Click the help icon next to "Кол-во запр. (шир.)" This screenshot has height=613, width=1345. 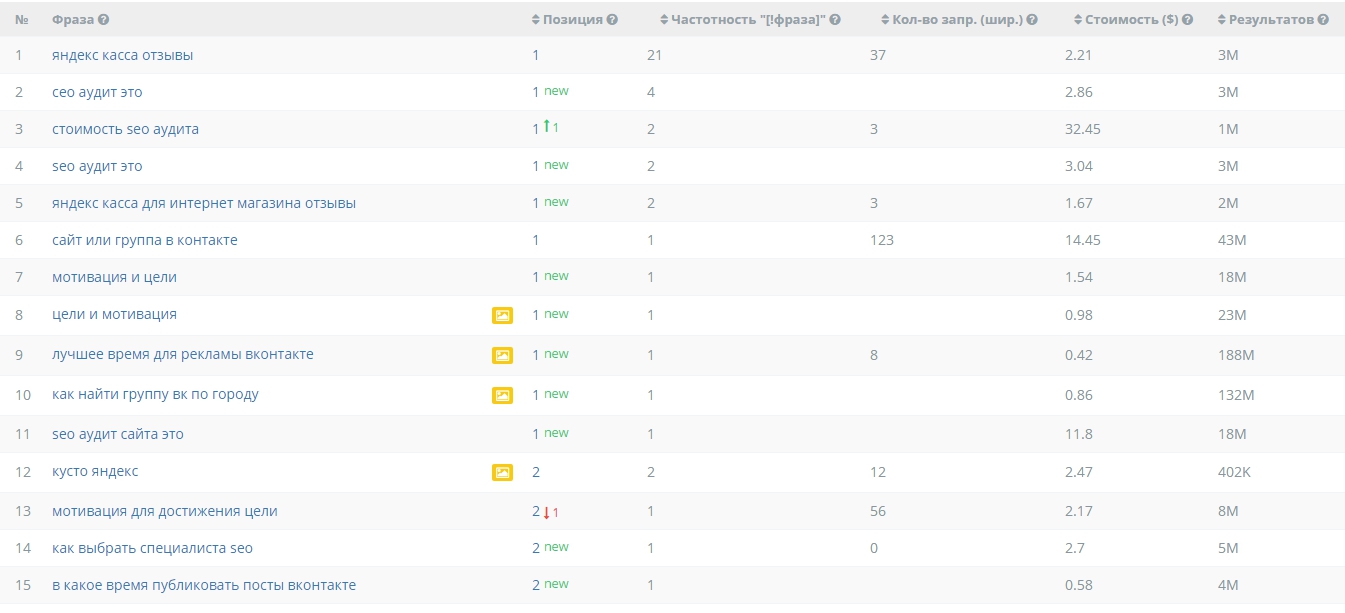pos(1032,20)
